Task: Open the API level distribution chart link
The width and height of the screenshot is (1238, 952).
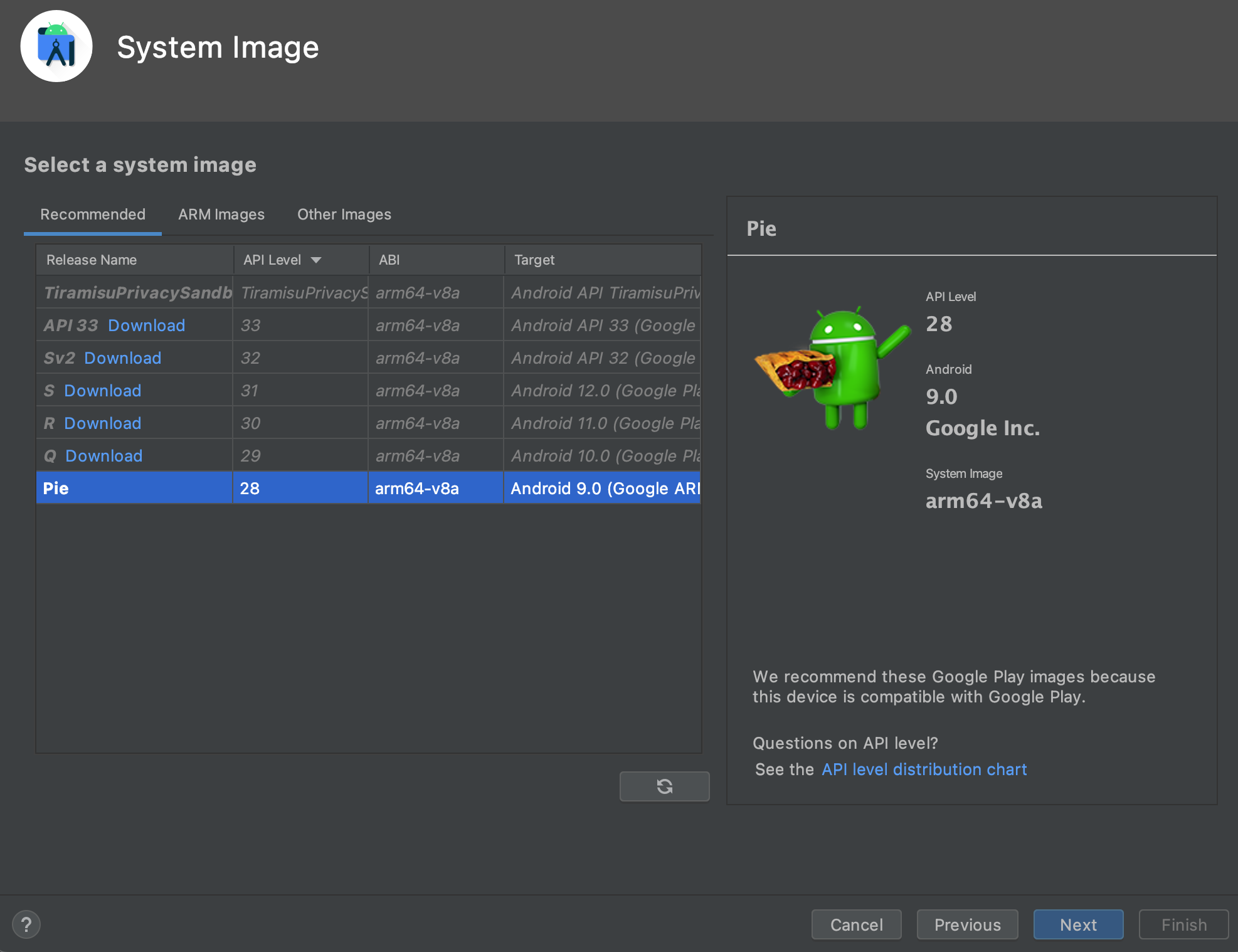Action: [x=924, y=770]
